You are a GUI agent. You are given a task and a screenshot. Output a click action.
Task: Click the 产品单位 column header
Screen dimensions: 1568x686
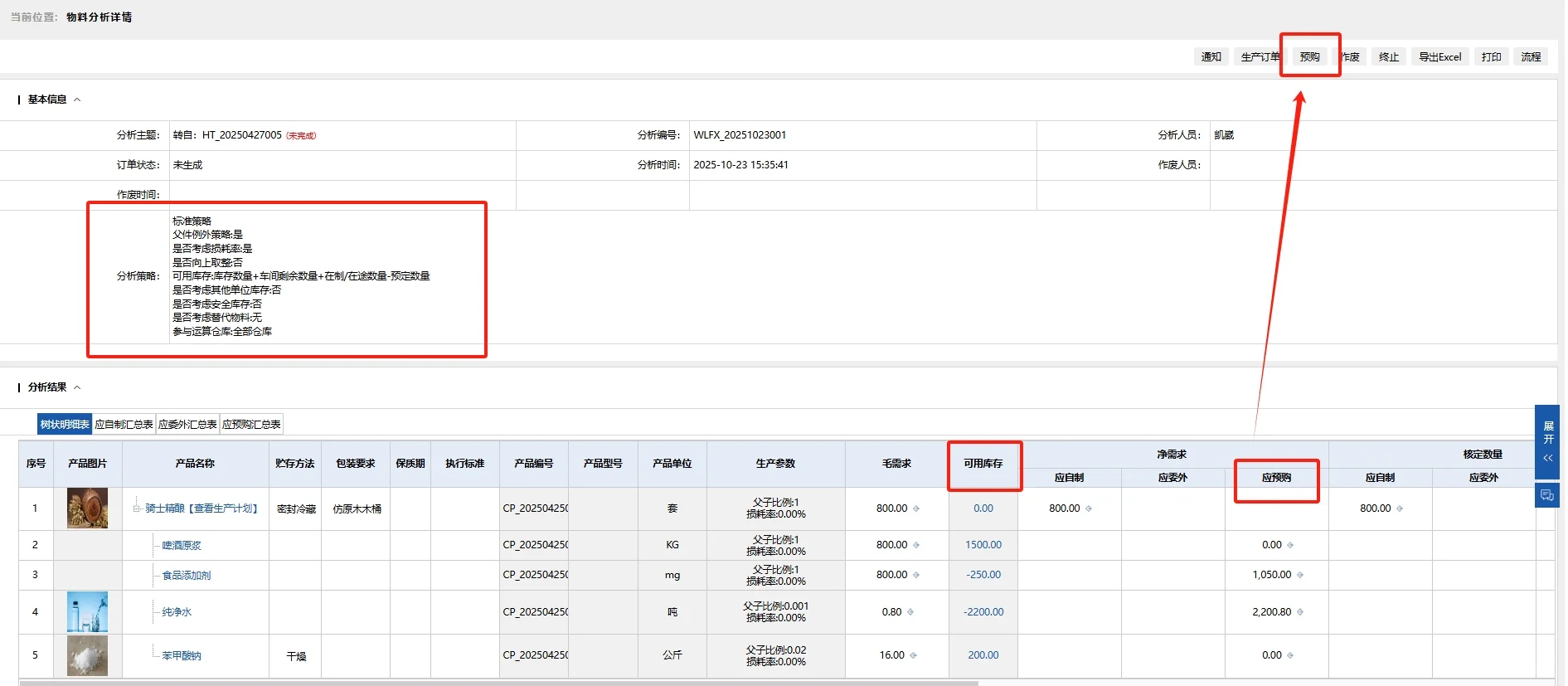pos(672,464)
